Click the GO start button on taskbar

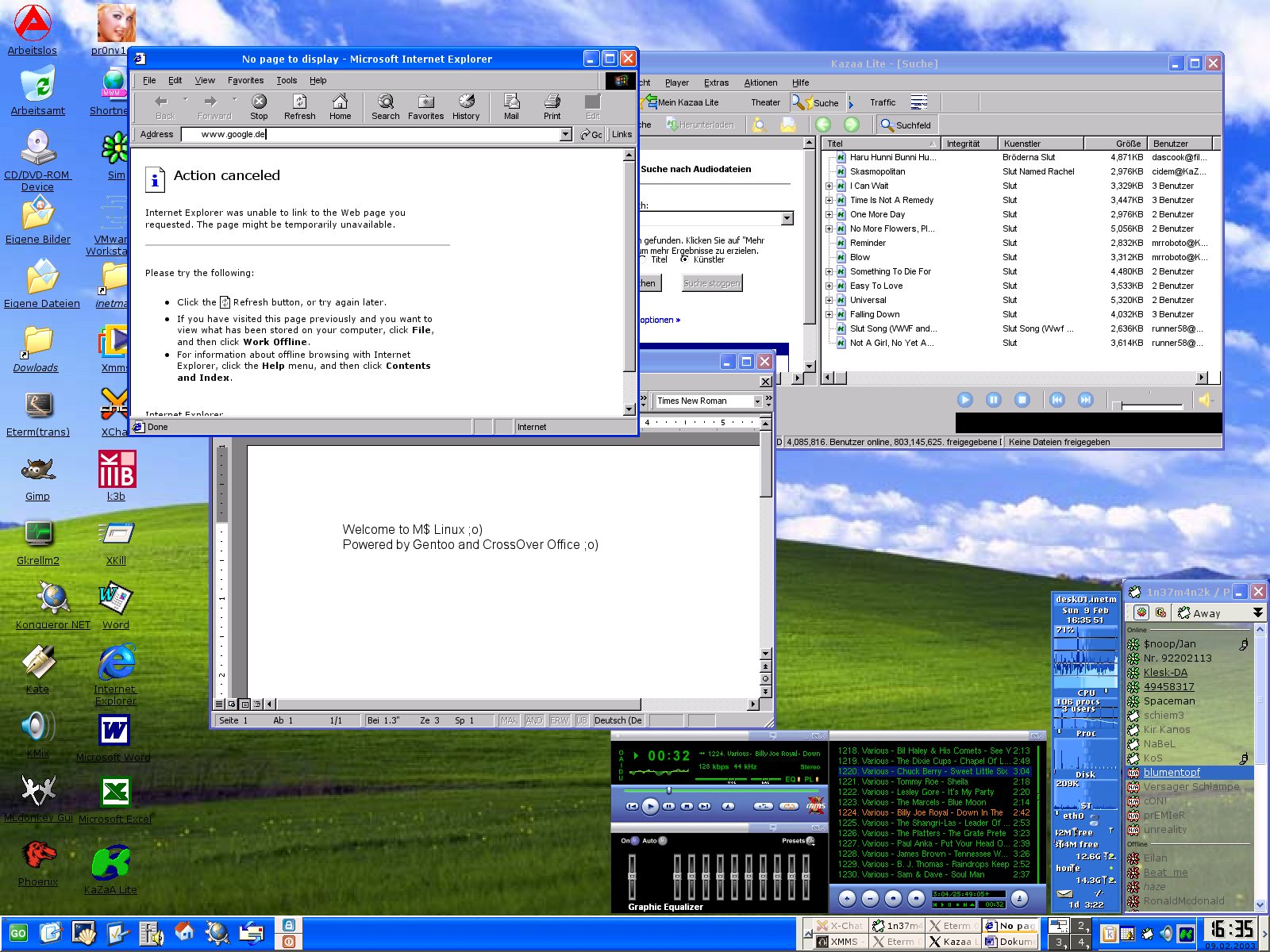(17, 934)
